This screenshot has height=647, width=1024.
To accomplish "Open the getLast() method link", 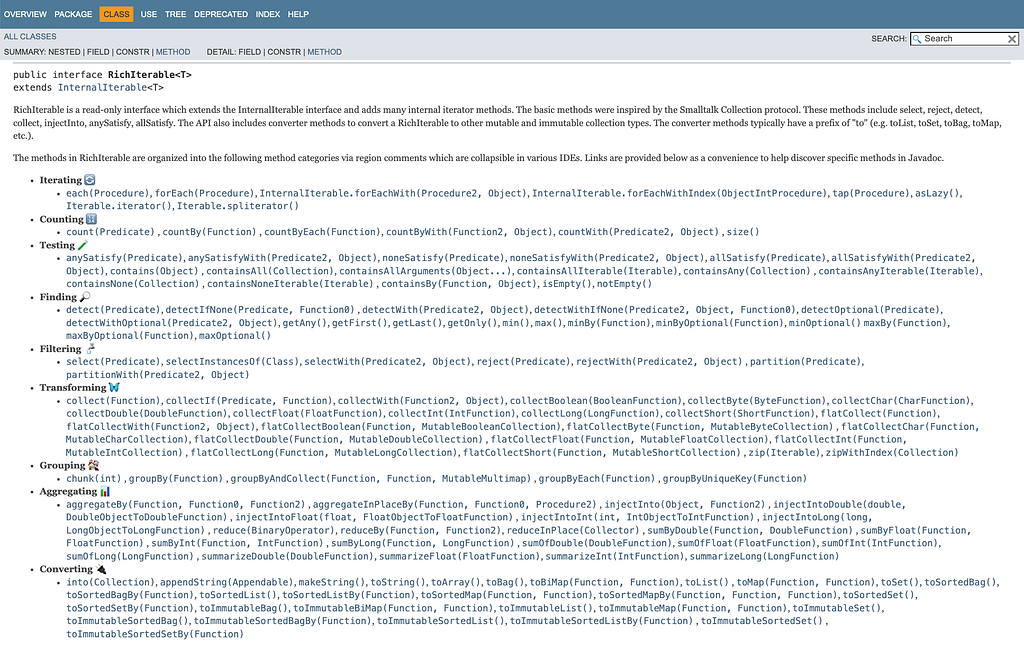I will [x=417, y=323].
